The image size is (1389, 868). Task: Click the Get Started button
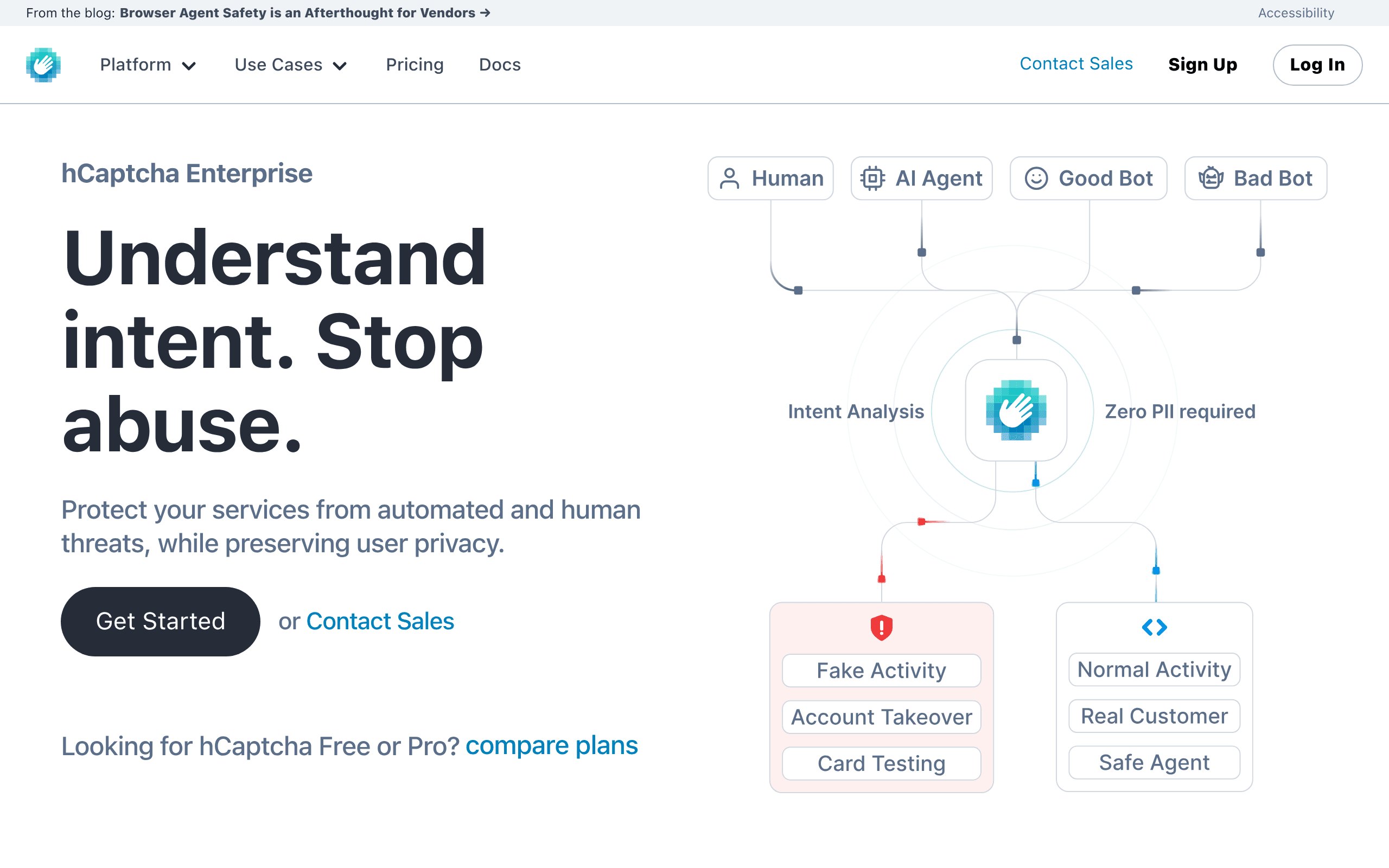[x=161, y=622]
